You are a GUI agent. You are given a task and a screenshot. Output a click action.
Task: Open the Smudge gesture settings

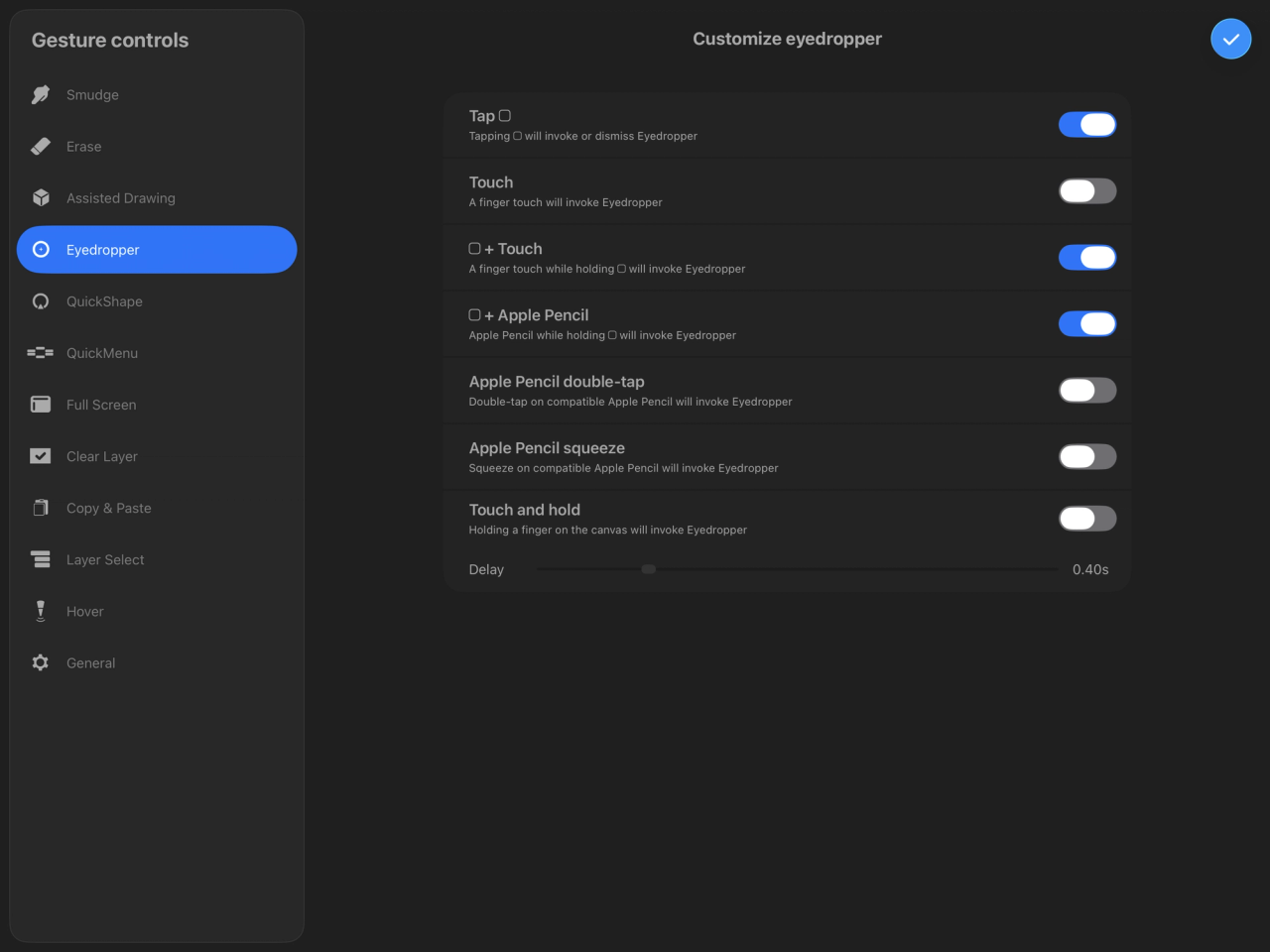point(157,95)
